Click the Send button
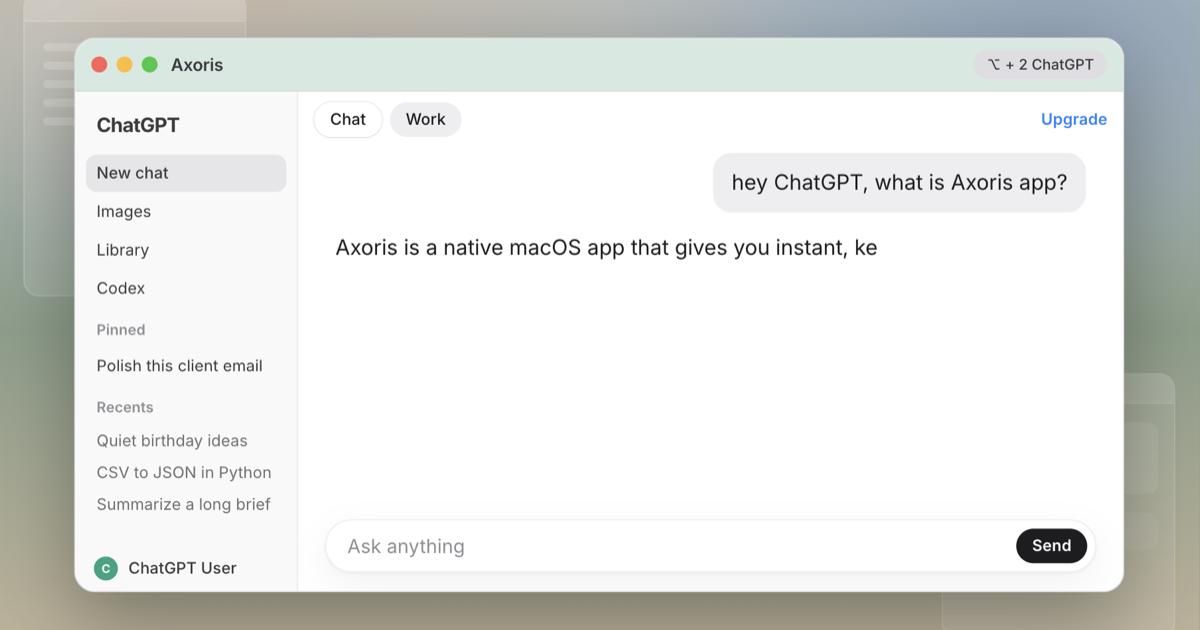 (1051, 546)
